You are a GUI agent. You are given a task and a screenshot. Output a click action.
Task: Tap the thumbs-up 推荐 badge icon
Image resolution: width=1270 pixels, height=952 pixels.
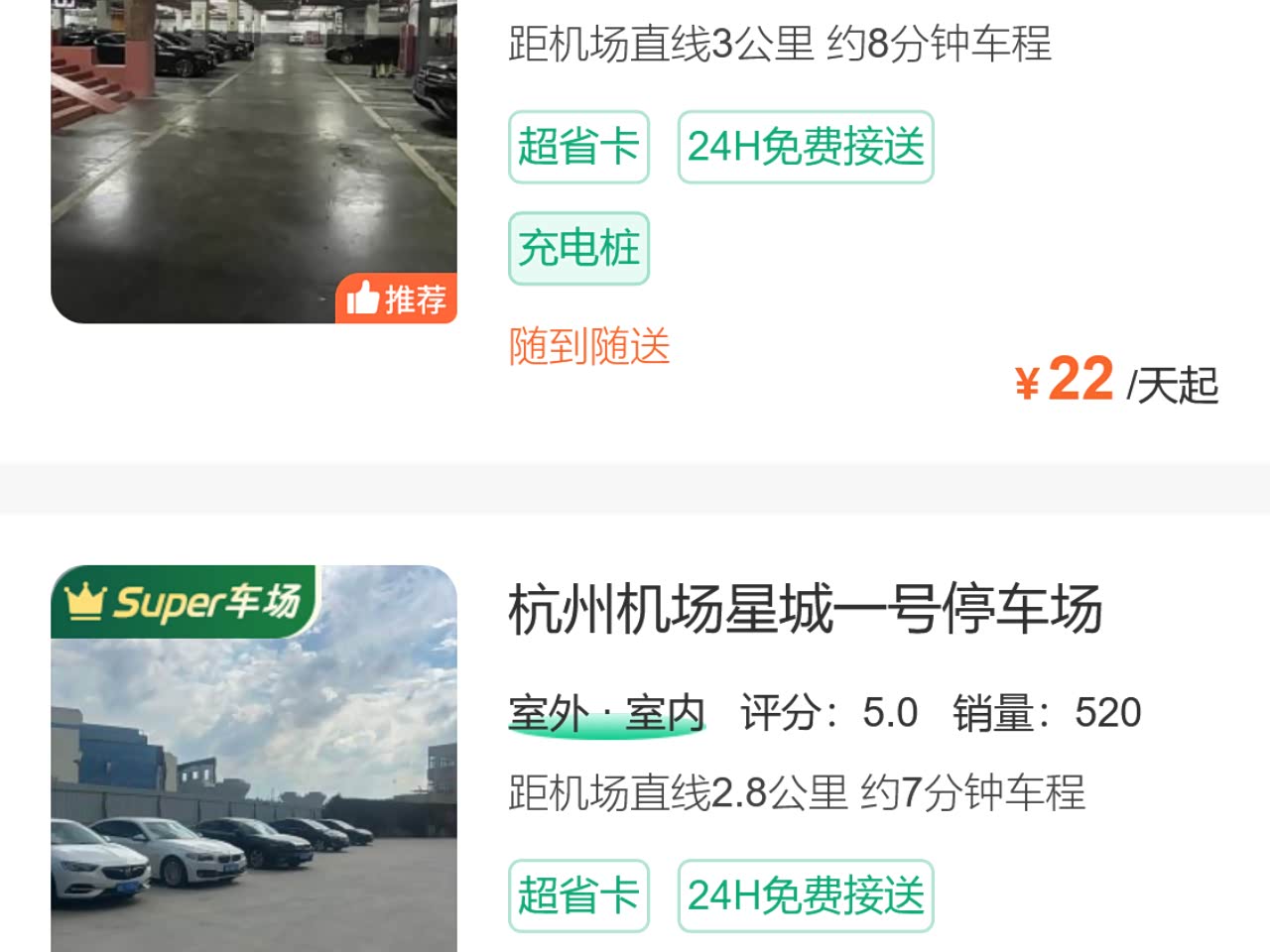pos(397,297)
